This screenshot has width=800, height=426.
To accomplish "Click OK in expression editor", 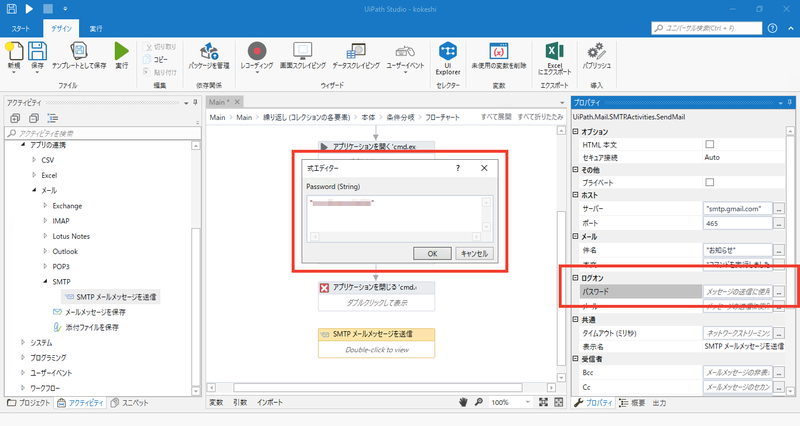I will (x=432, y=254).
